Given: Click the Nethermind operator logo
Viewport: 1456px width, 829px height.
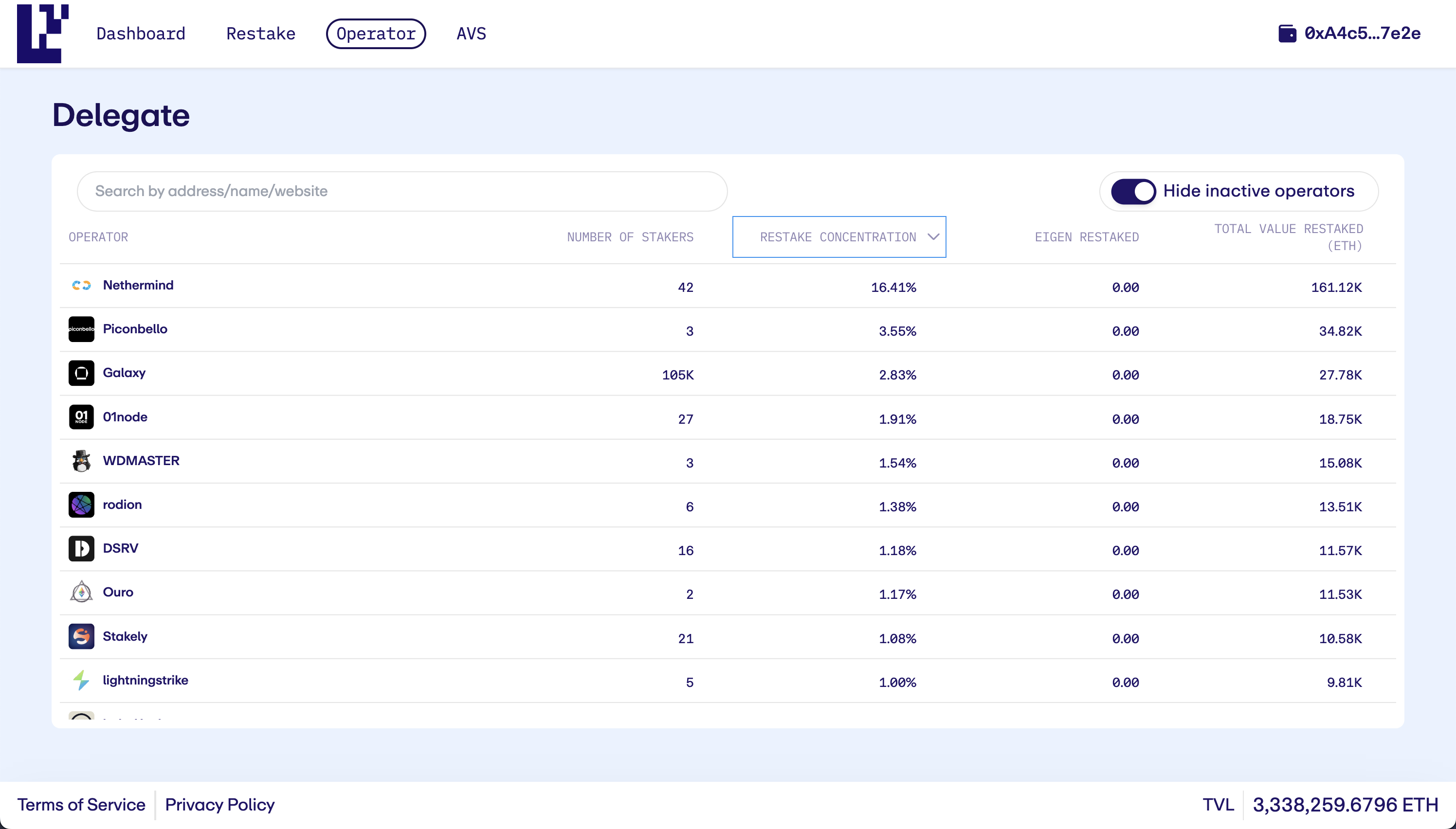Looking at the screenshot, I should (81, 285).
